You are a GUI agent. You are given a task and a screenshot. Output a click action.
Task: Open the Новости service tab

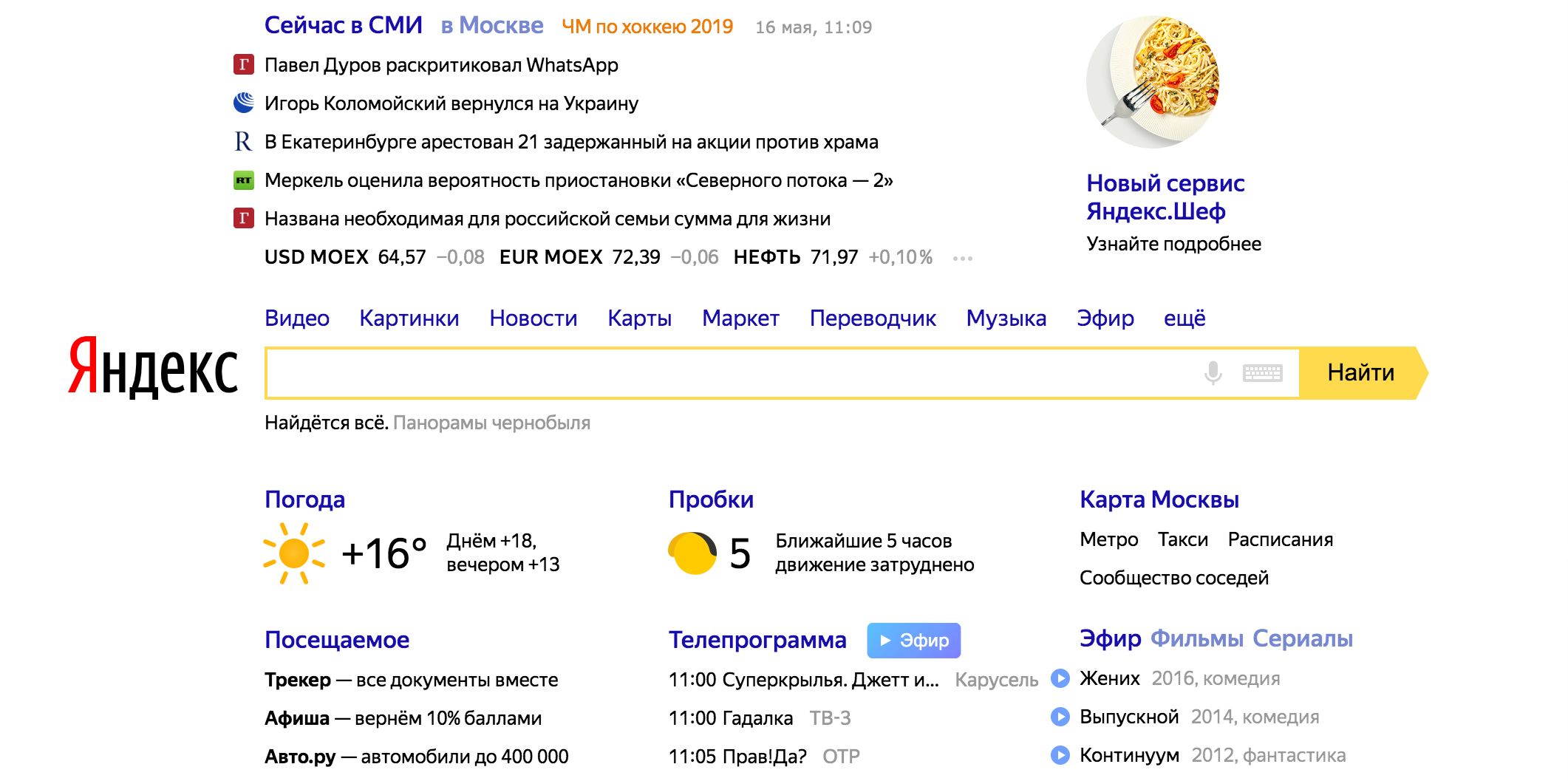(534, 318)
